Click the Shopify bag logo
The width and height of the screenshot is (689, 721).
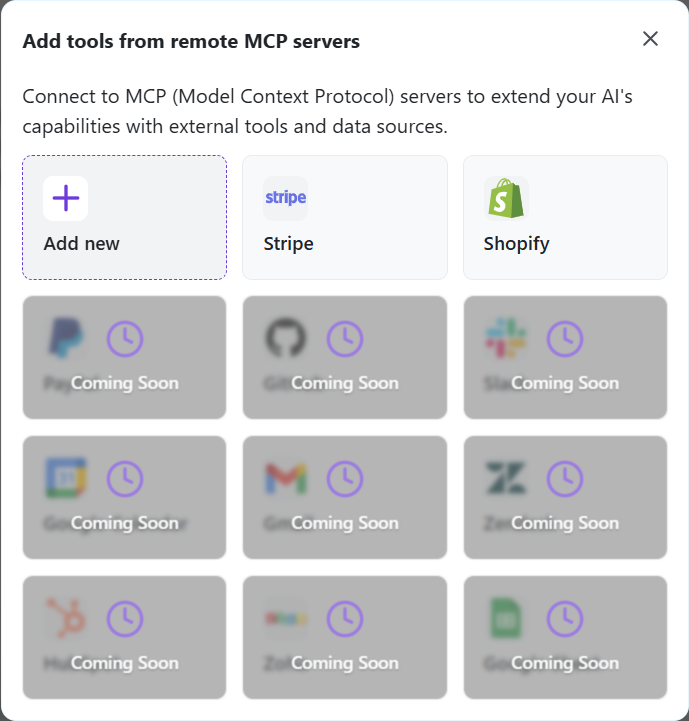(506, 198)
